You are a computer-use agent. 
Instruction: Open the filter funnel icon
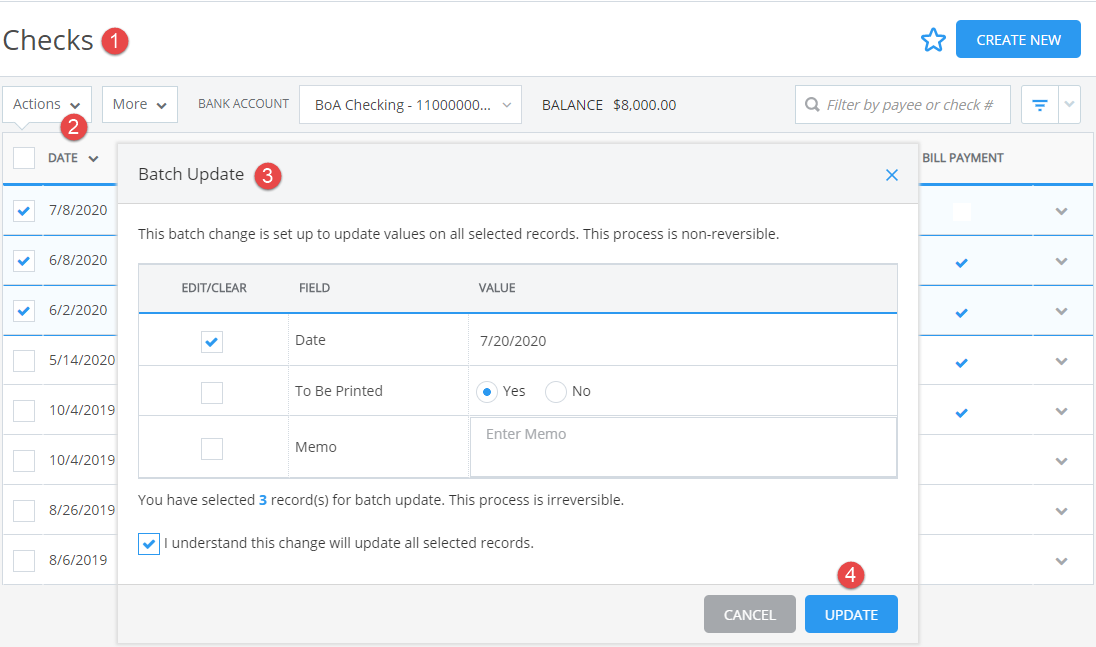pos(1038,104)
